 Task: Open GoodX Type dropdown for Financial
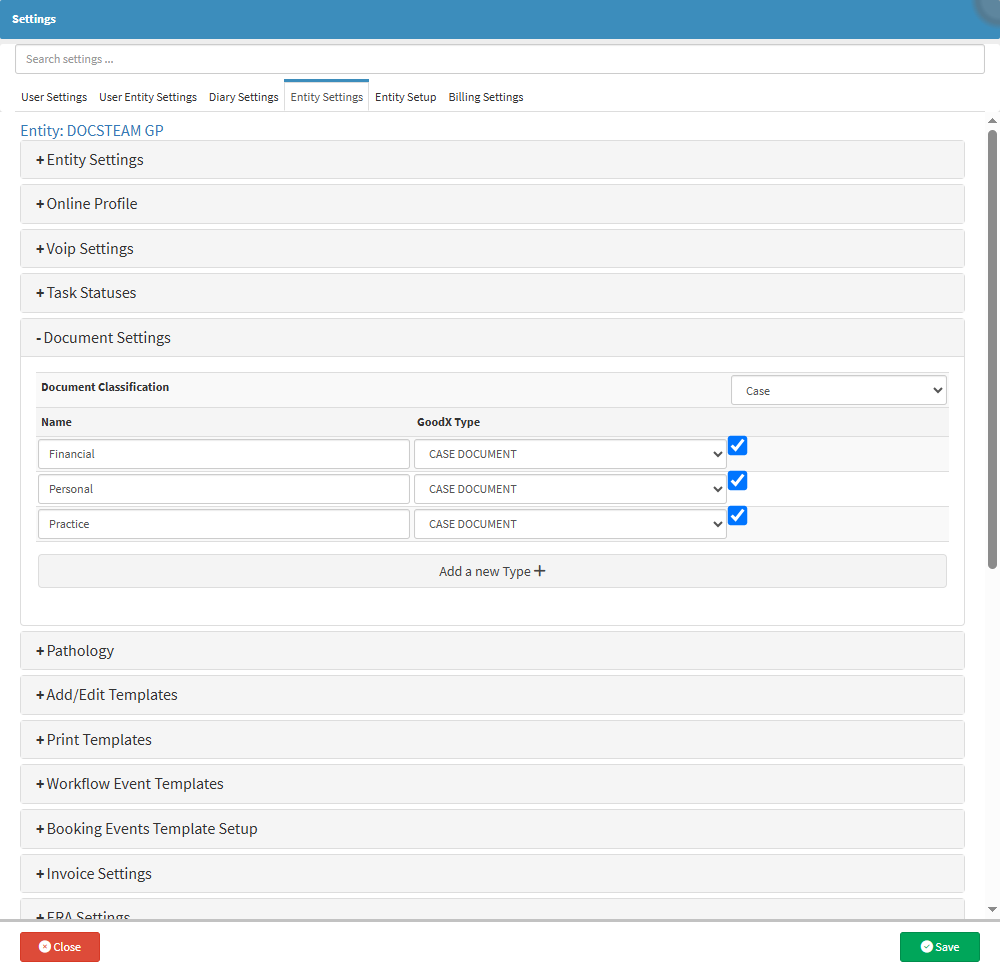coord(570,454)
